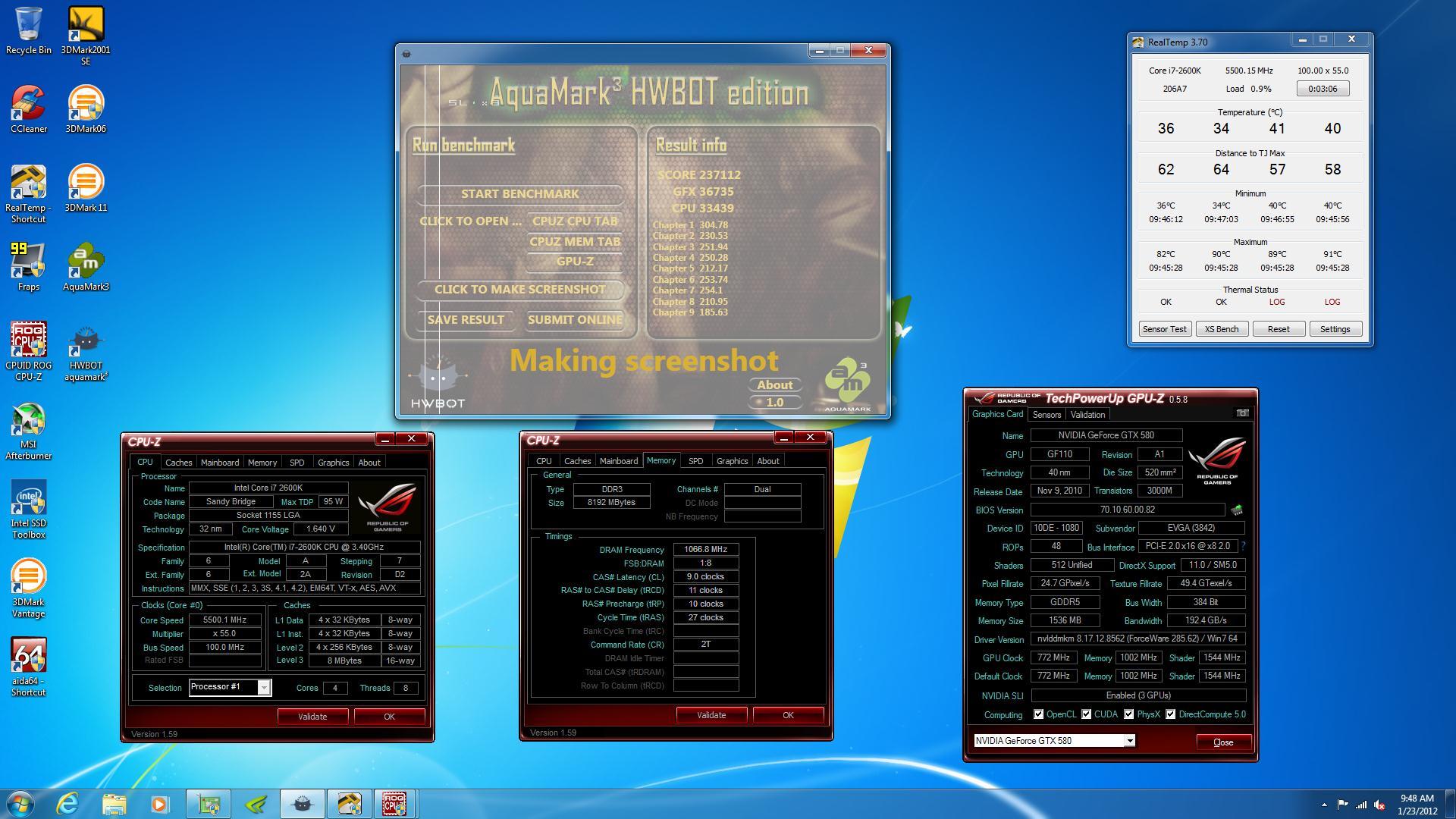Click START BENCHMARK in AquaMark3
Screen dimensions: 1456x819
click(519, 194)
